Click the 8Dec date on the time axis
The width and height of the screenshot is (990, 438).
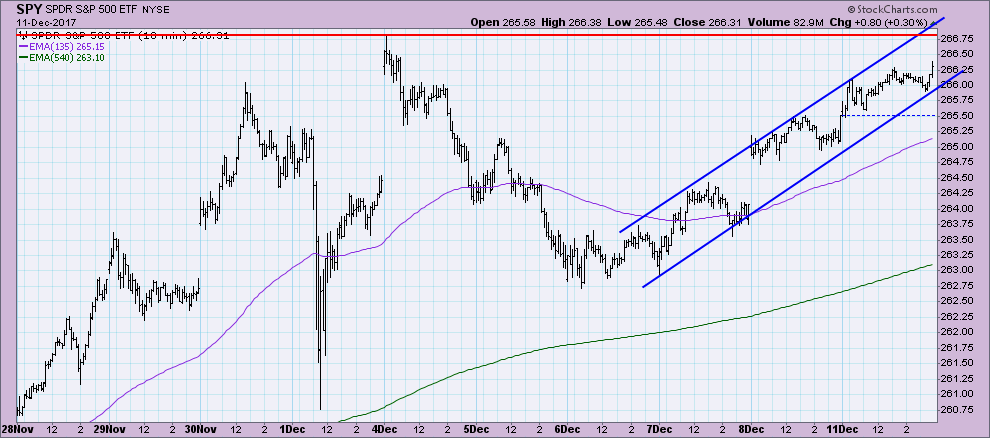point(751,430)
